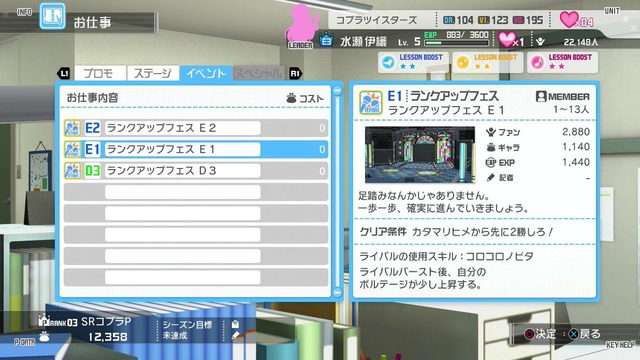Click the idol name 水瀬伊織

pyautogui.click(x=363, y=41)
